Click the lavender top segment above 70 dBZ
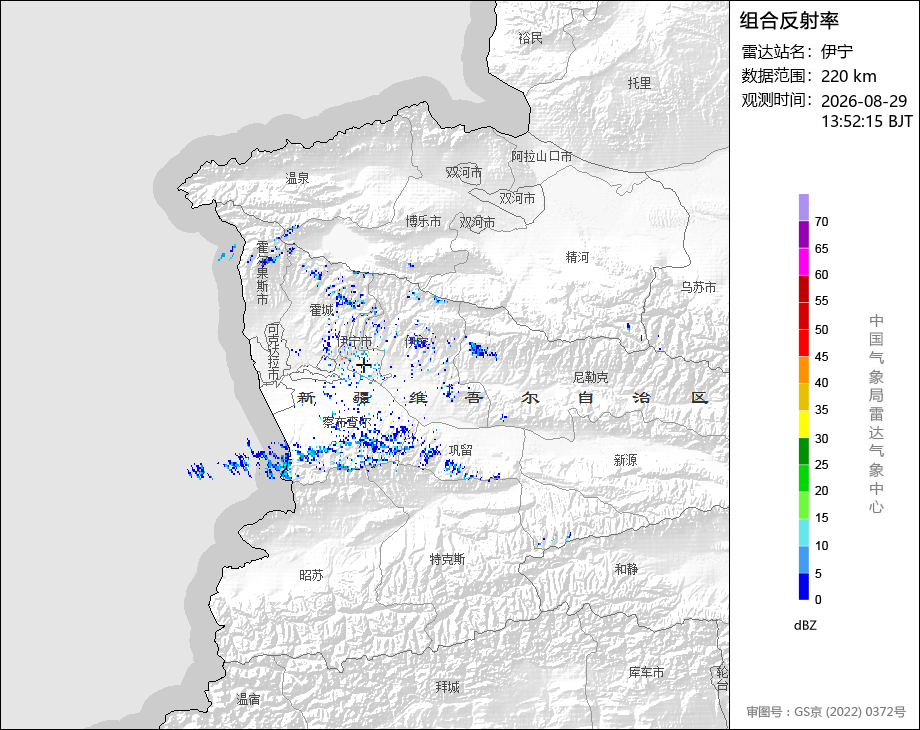This screenshot has height=730, width=920. pos(804,208)
